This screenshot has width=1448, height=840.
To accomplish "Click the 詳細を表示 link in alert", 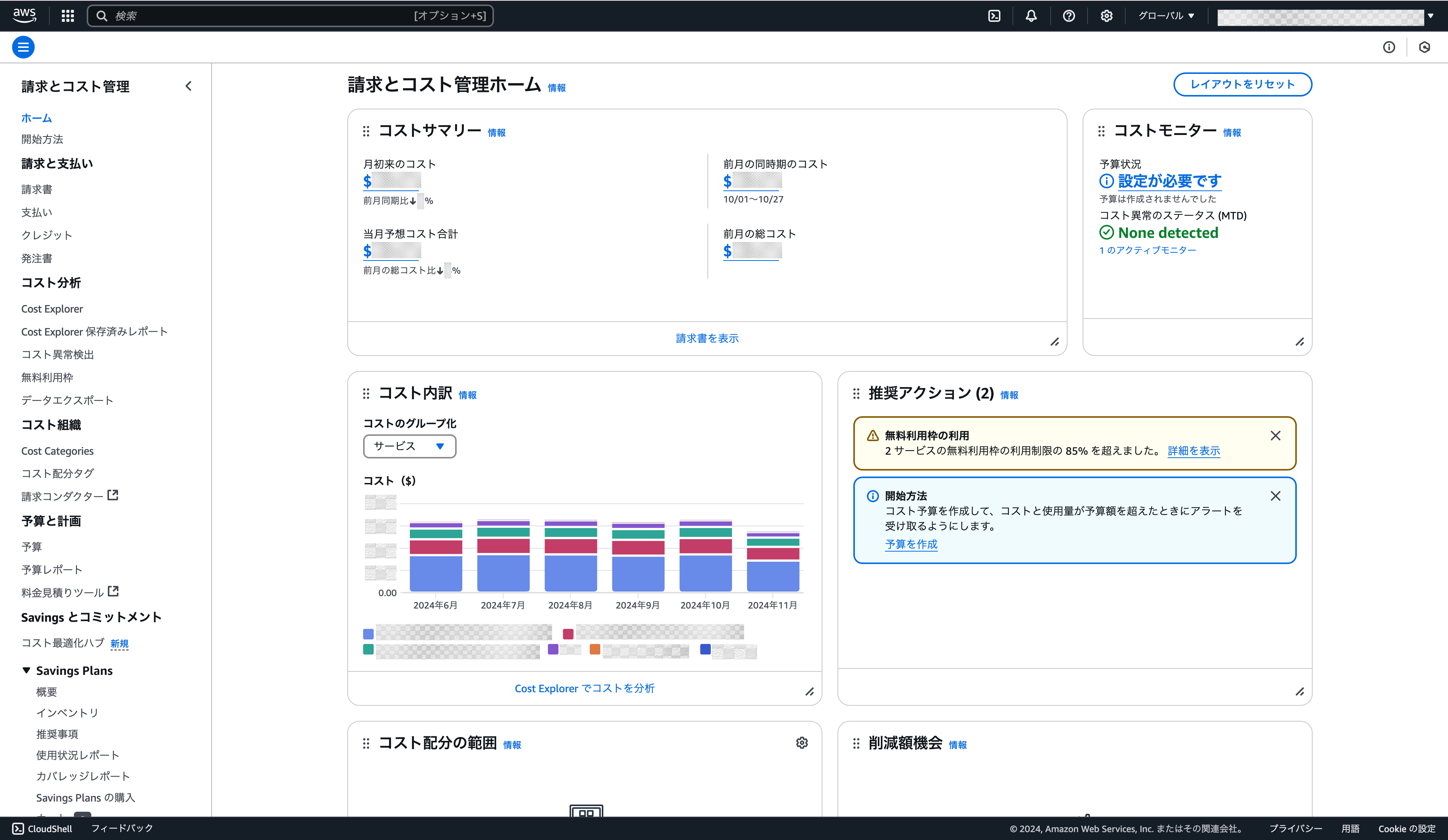I will [x=1193, y=451].
